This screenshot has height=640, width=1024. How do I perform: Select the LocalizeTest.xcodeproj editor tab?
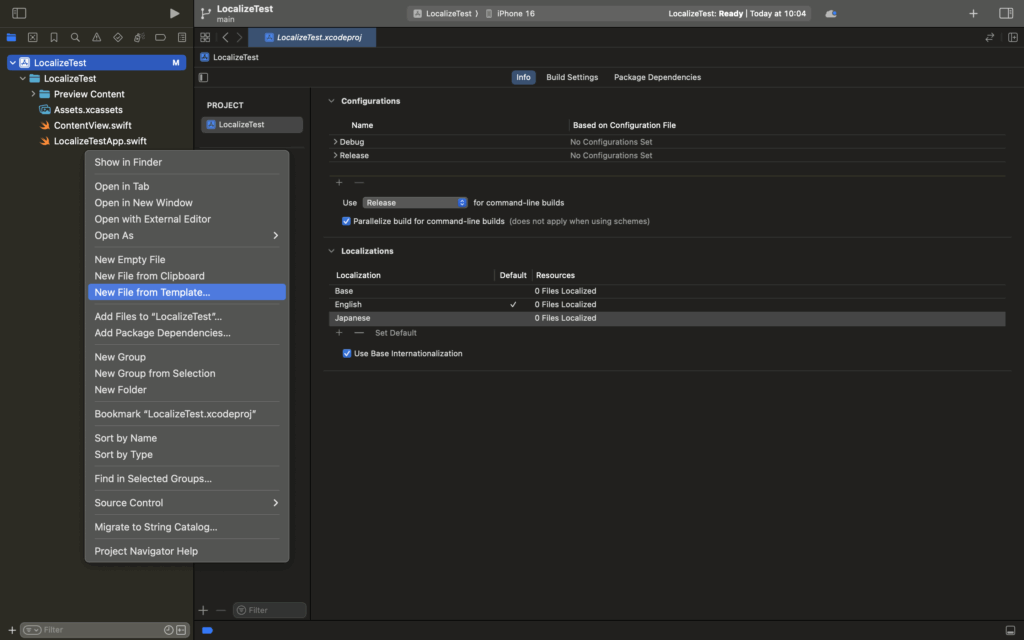click(x=312, y=37)
